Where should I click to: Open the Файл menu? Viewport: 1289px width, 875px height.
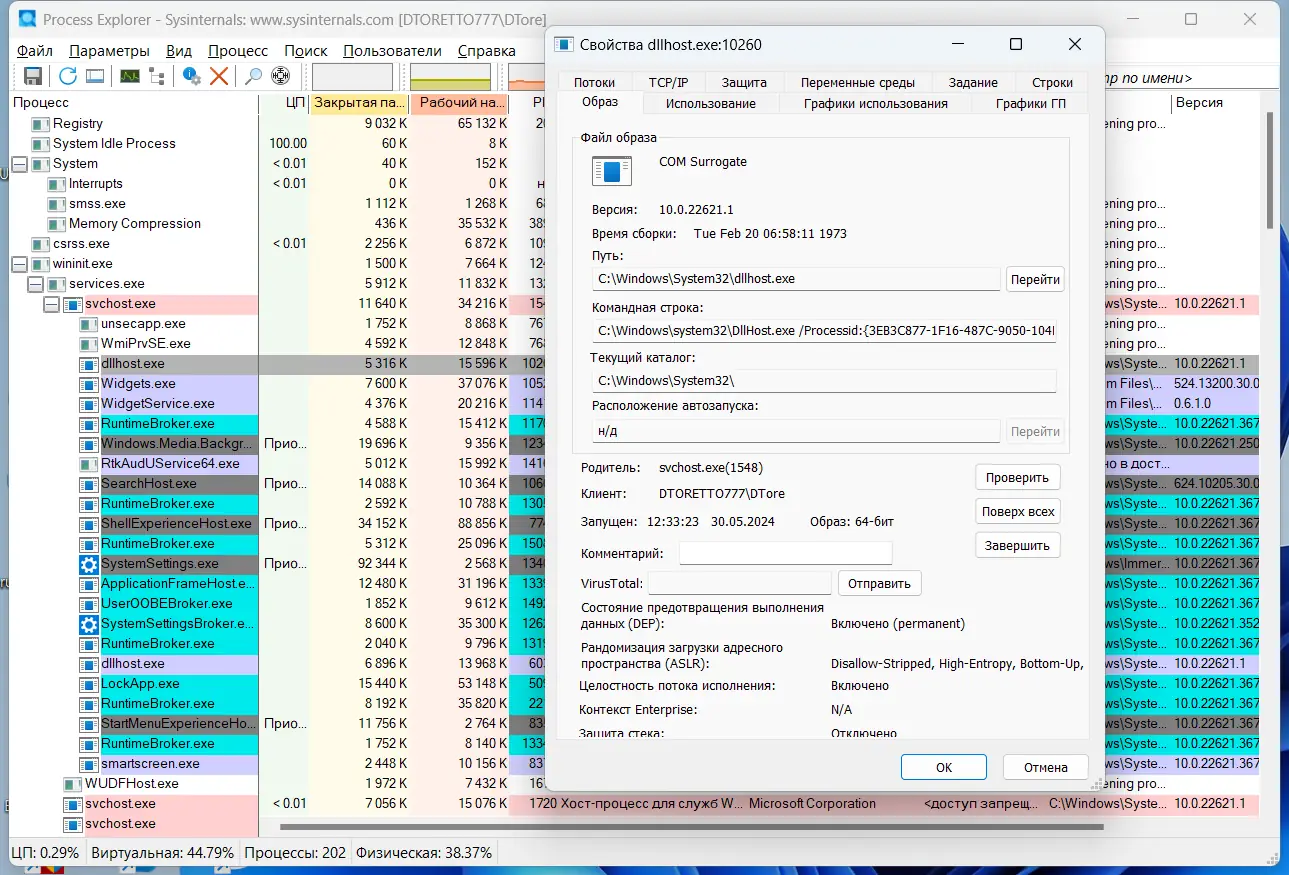35,51
